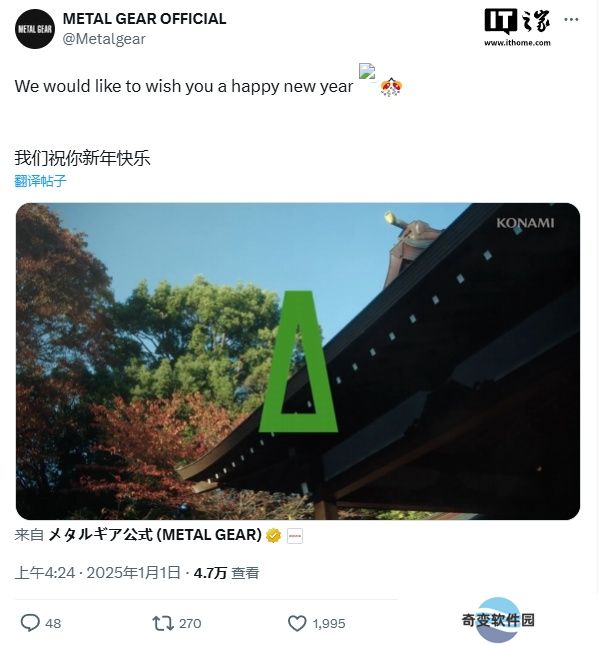Click the retweet arrows icon
Viewport: 598px width, 645px height.
(164, 623)
